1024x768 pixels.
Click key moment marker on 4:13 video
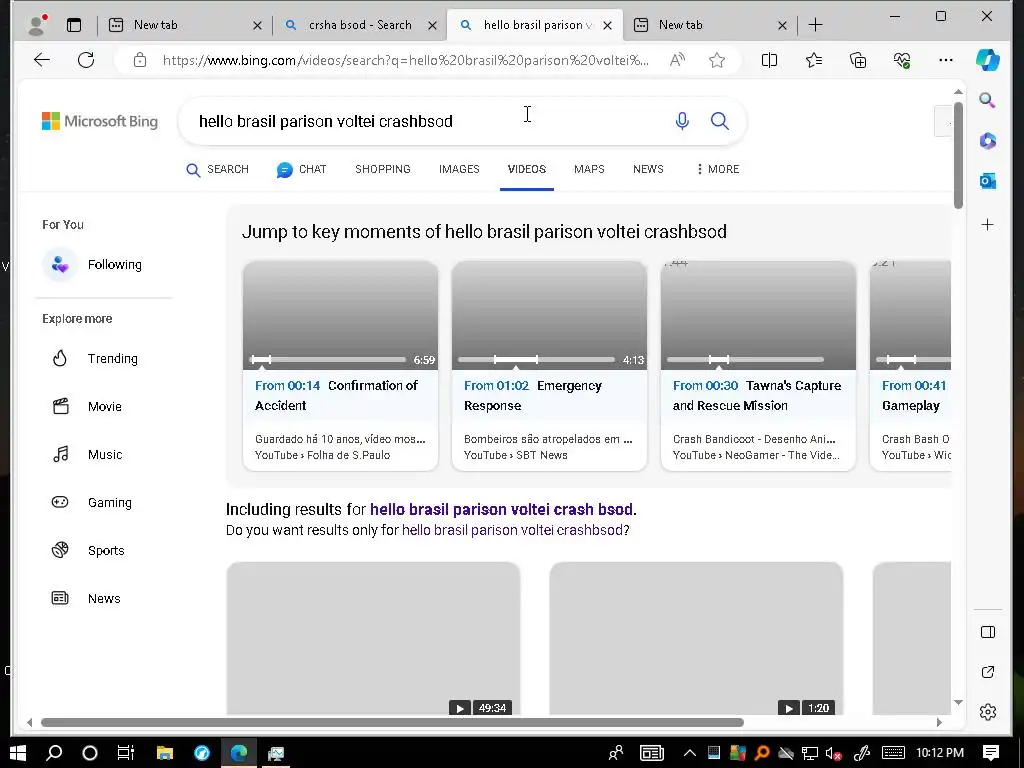pos(516,359)
